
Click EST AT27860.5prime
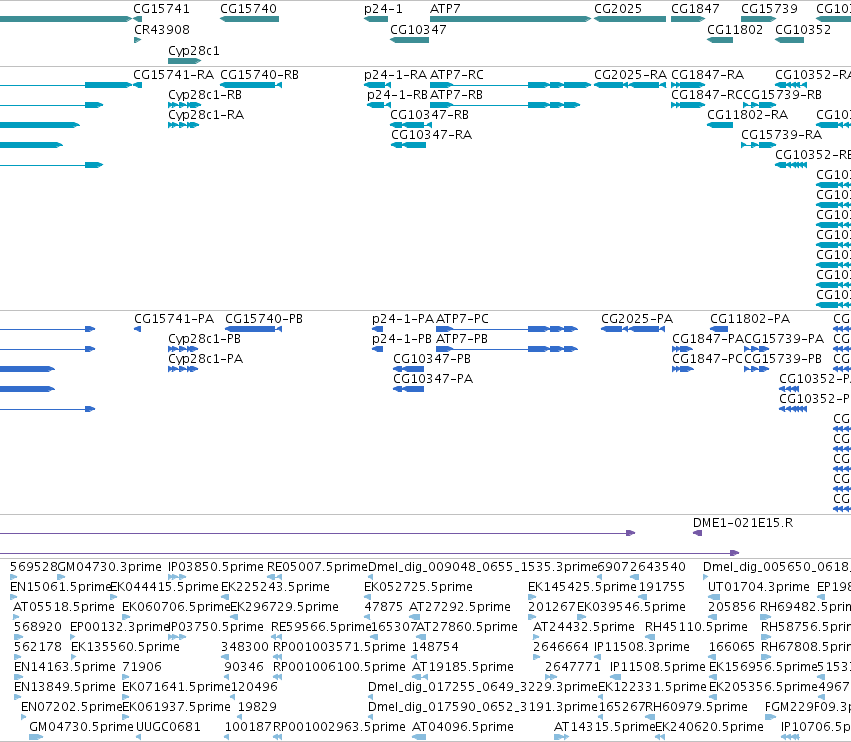(x=467, y=626)
